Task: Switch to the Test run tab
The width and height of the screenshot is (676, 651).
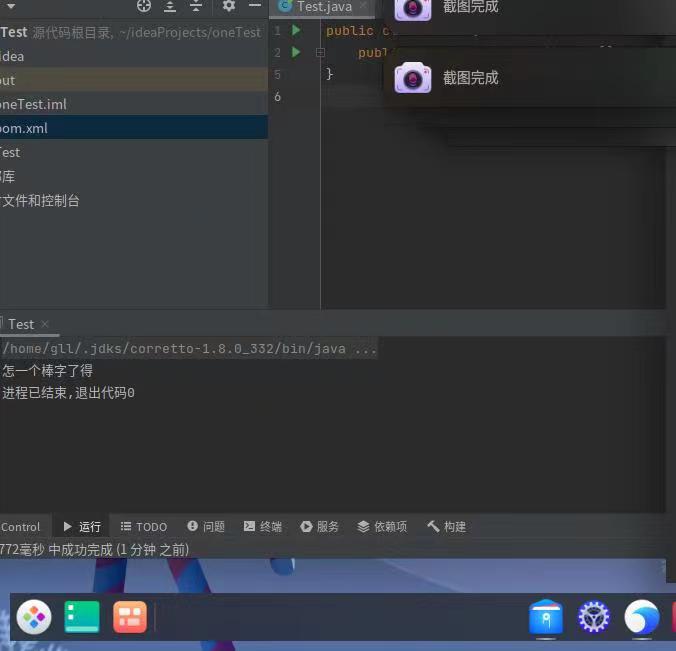Action: (21, 324)
